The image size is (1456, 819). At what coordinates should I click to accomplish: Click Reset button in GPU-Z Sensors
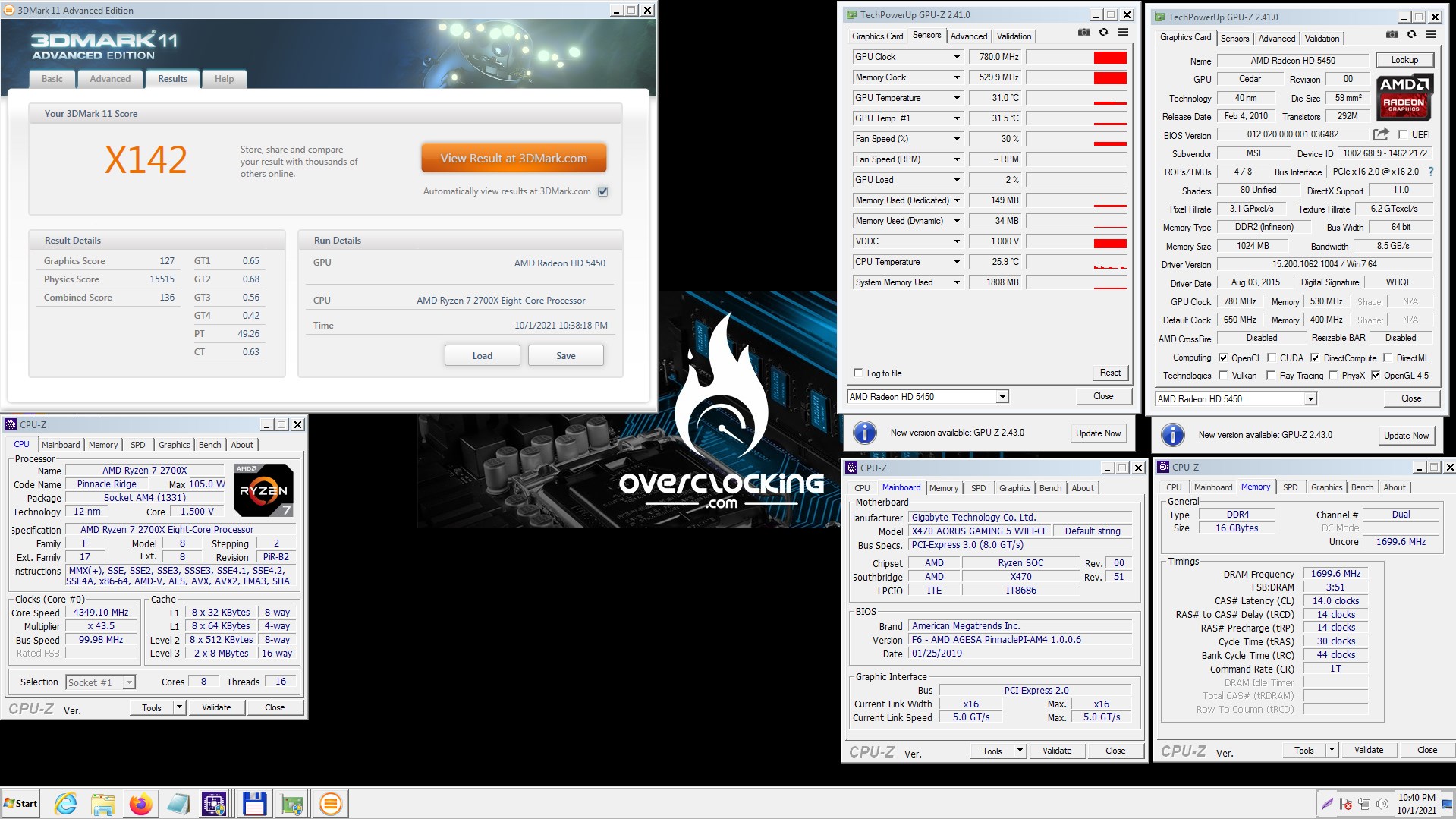point(1110,373)
